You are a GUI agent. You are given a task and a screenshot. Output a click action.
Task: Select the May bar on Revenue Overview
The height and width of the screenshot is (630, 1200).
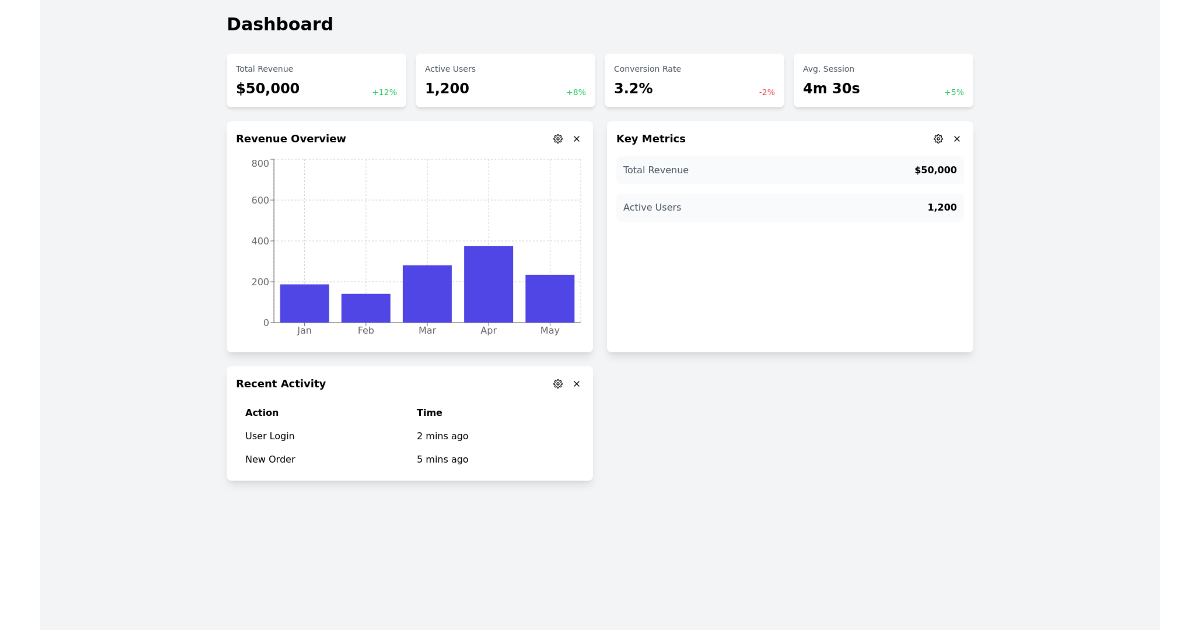pyautogui.click(x=549, y=296)
